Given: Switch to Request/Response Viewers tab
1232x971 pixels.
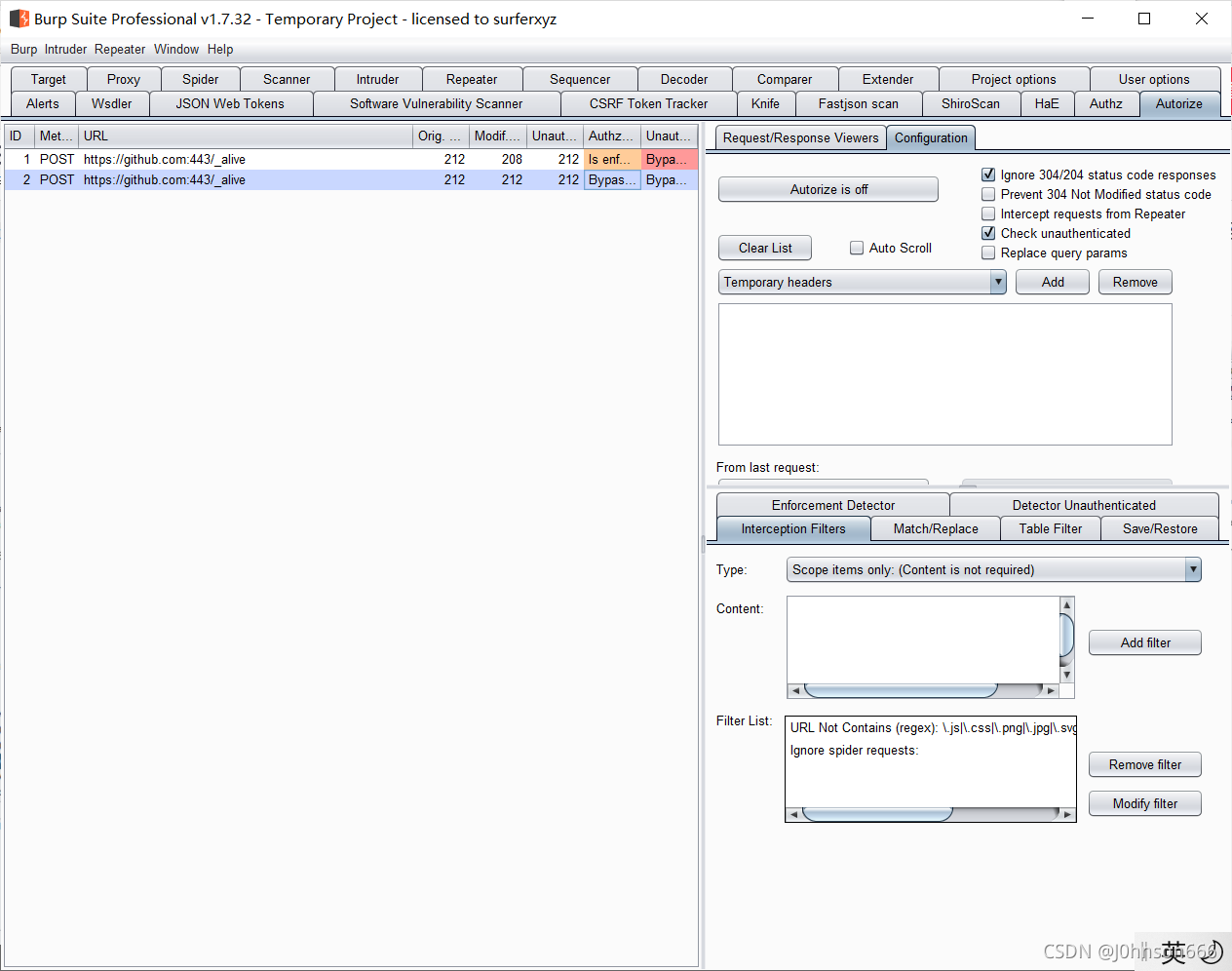Looking at the screenshot, I should pos(801,137).
